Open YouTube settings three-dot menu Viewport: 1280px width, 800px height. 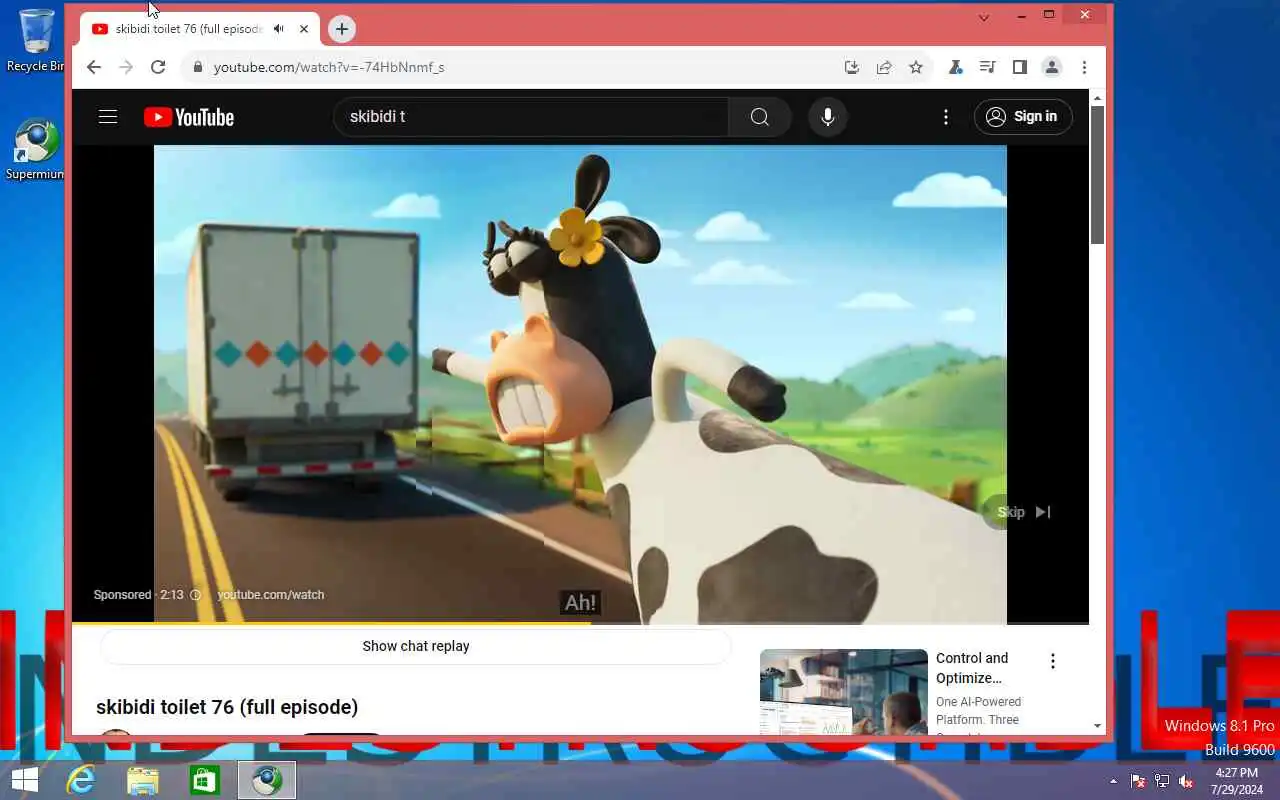pyautogui.click(x=946, y=117)
